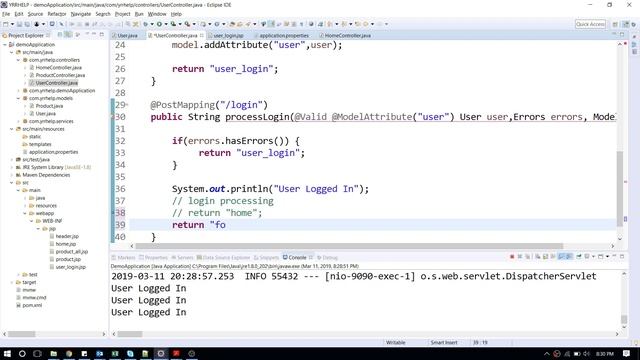The height and width of the screenshot is (360, 640).
Task: Switch to the Java EE perspective icon
Action: click(625, 24)
